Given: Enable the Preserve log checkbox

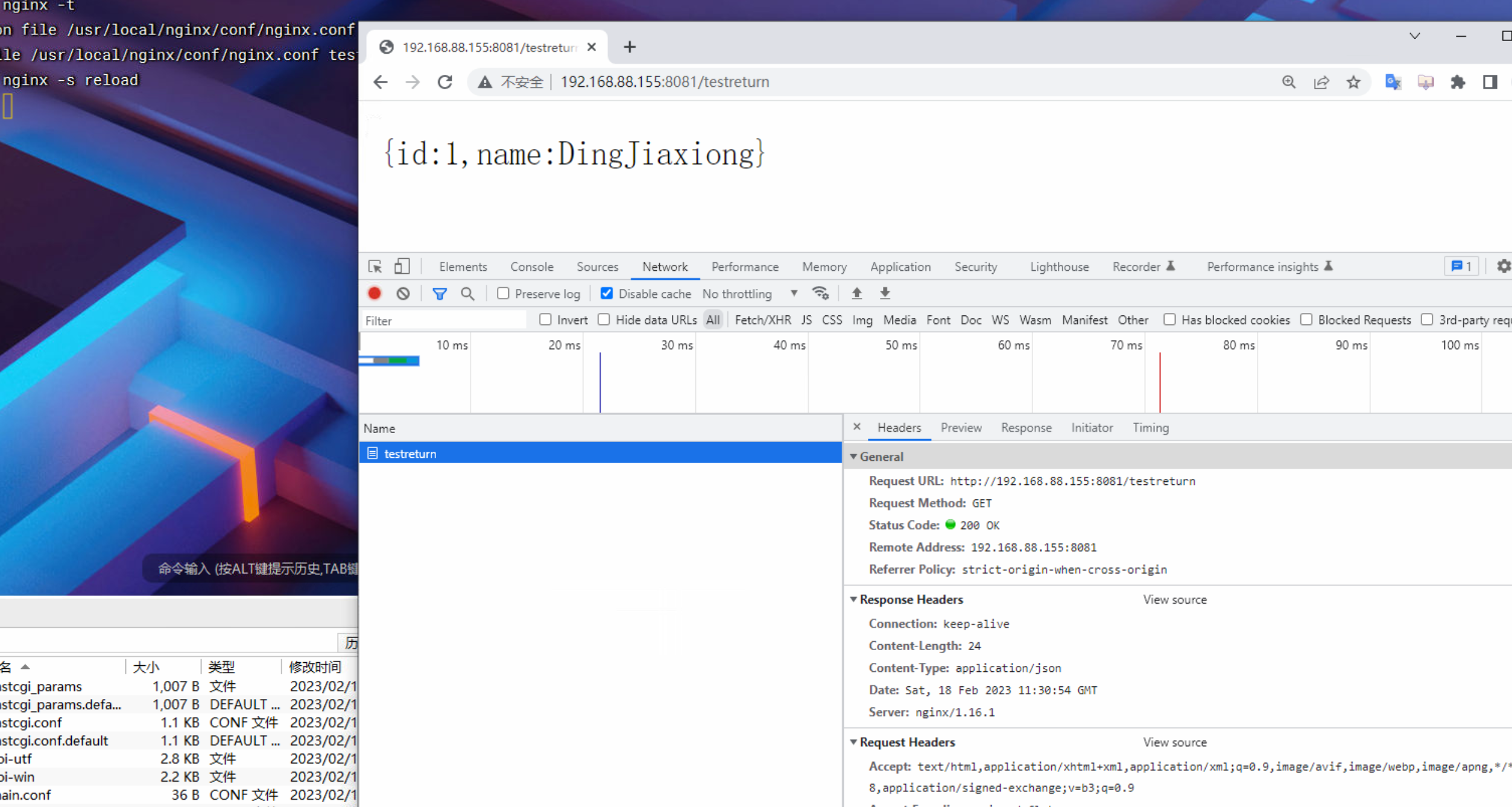Looking at the screenshot, I should point(503,294).
